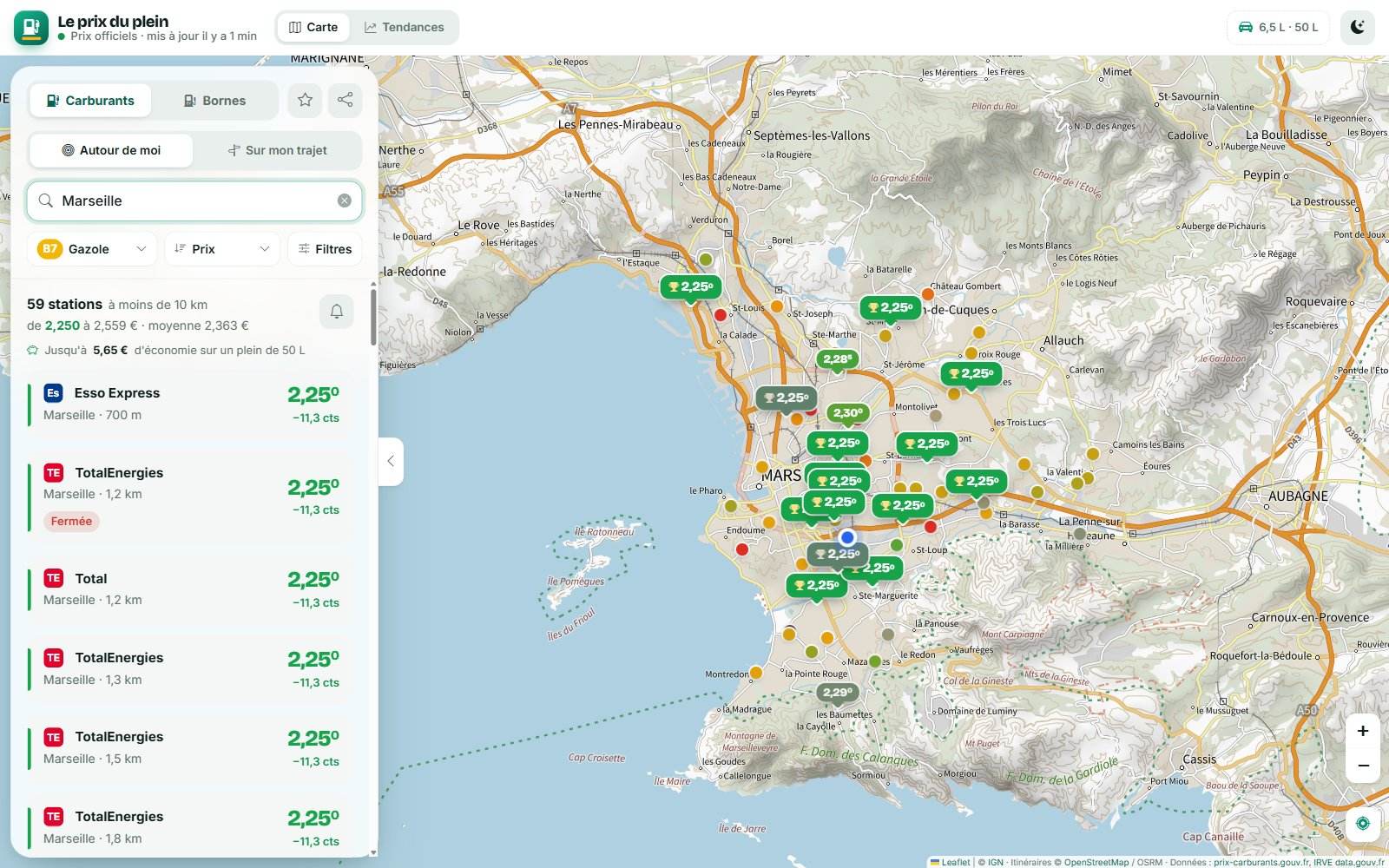Click the price alert bell icon
The width and height of the screenshot is (1389, 868).
(337, 312)
